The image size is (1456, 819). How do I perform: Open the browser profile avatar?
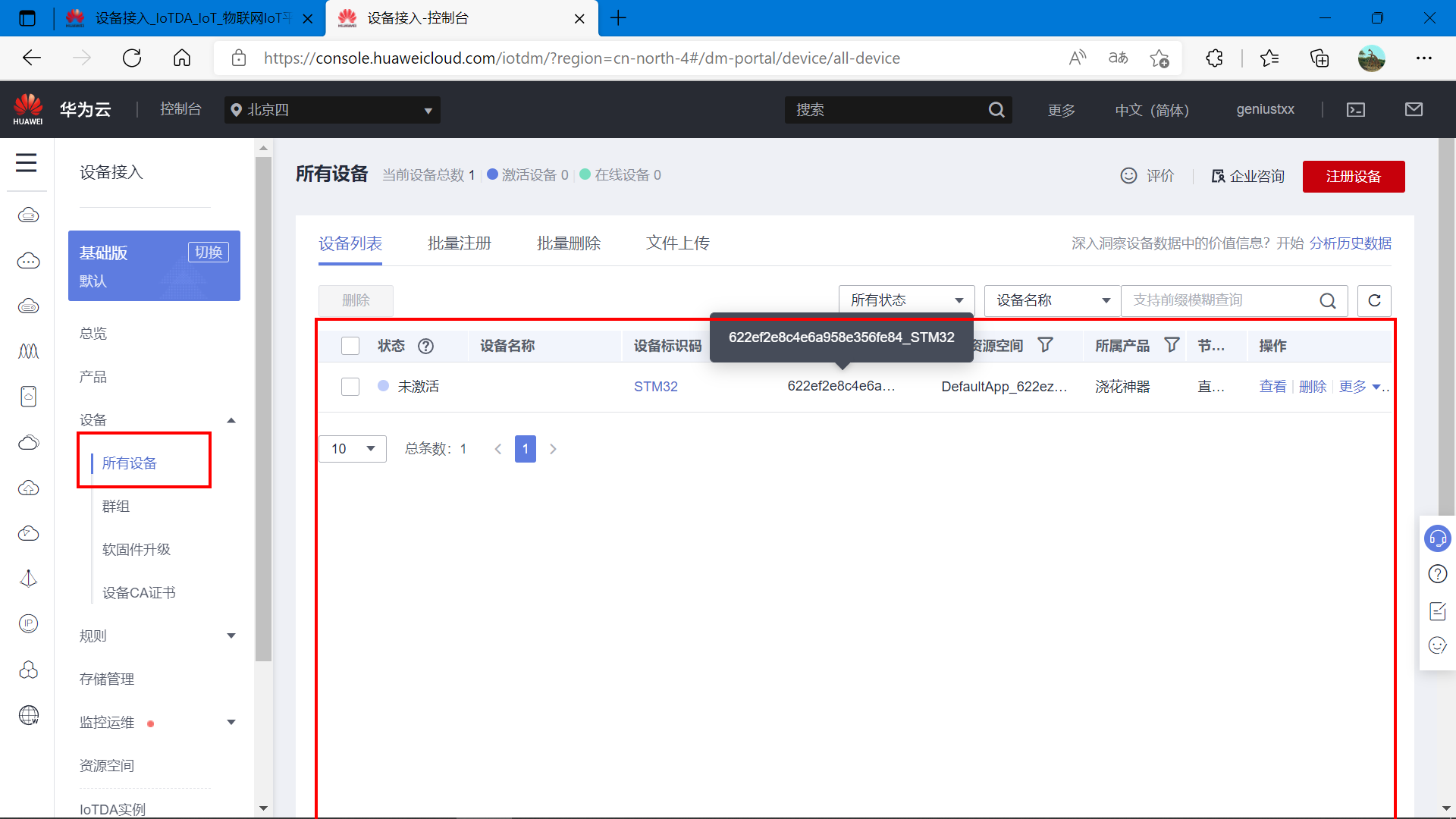1371,58
